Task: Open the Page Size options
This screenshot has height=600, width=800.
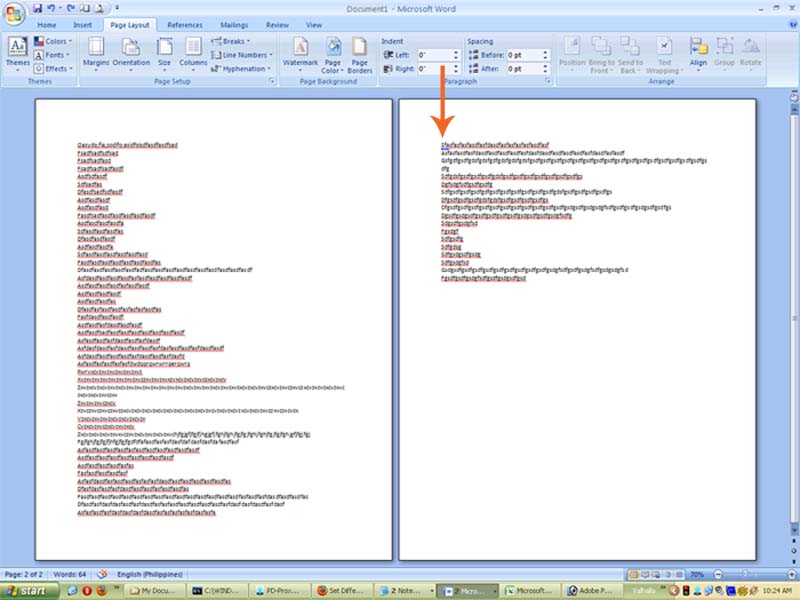Action: 164,57
